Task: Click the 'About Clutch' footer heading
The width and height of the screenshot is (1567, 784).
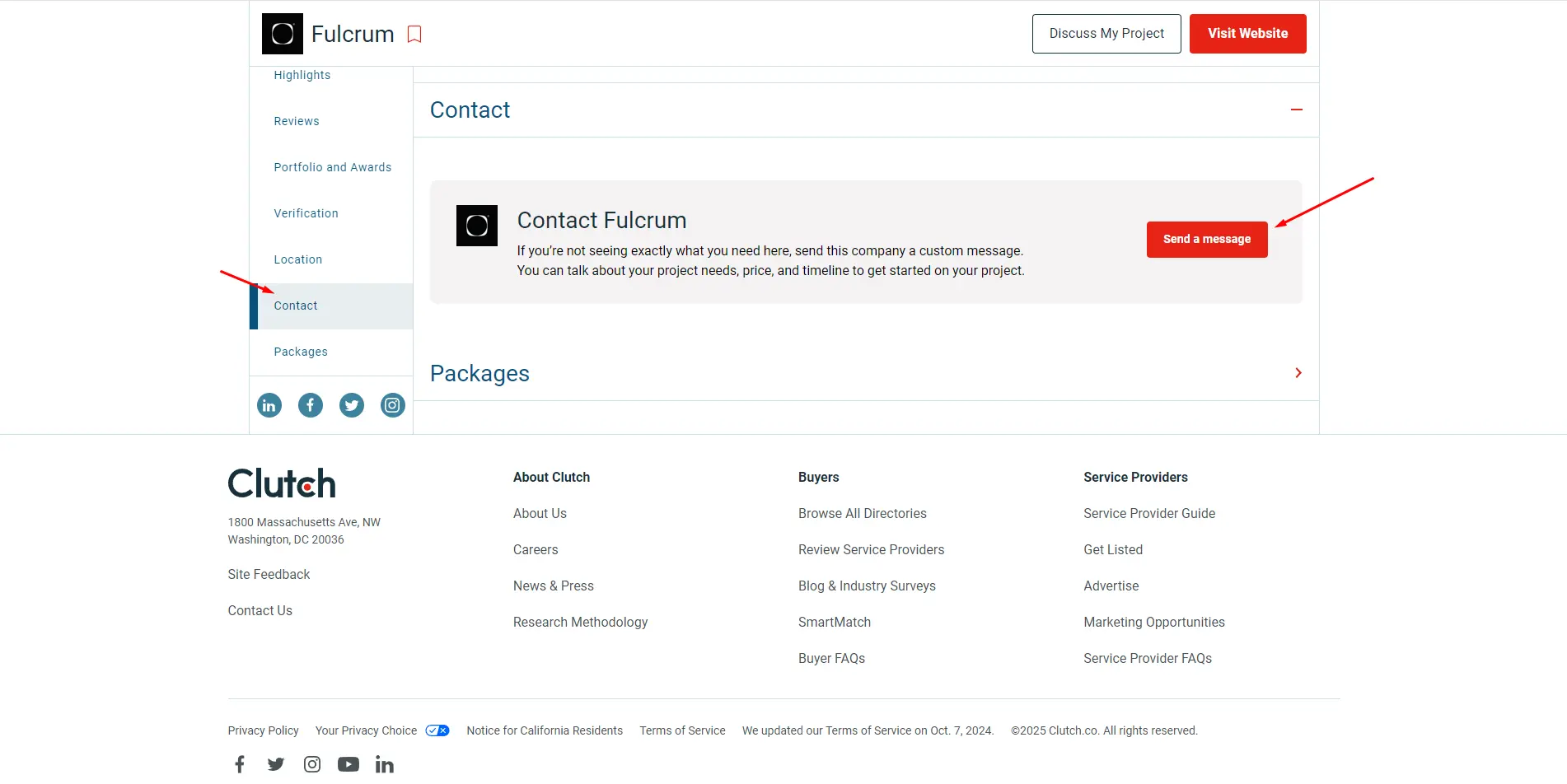Action: (x=551, y=477)
